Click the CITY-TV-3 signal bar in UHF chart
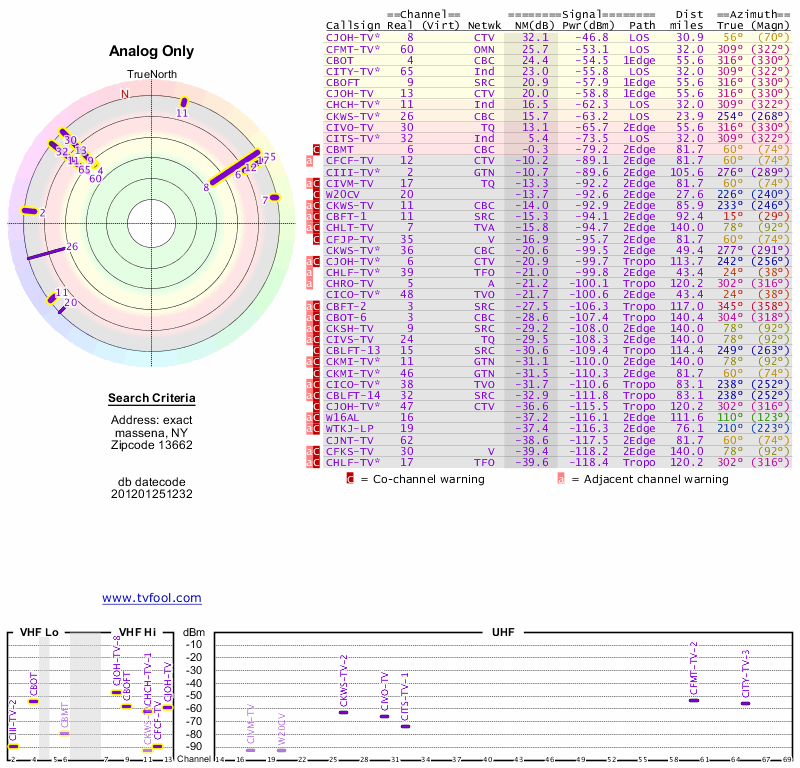 [x=745, y=703]
